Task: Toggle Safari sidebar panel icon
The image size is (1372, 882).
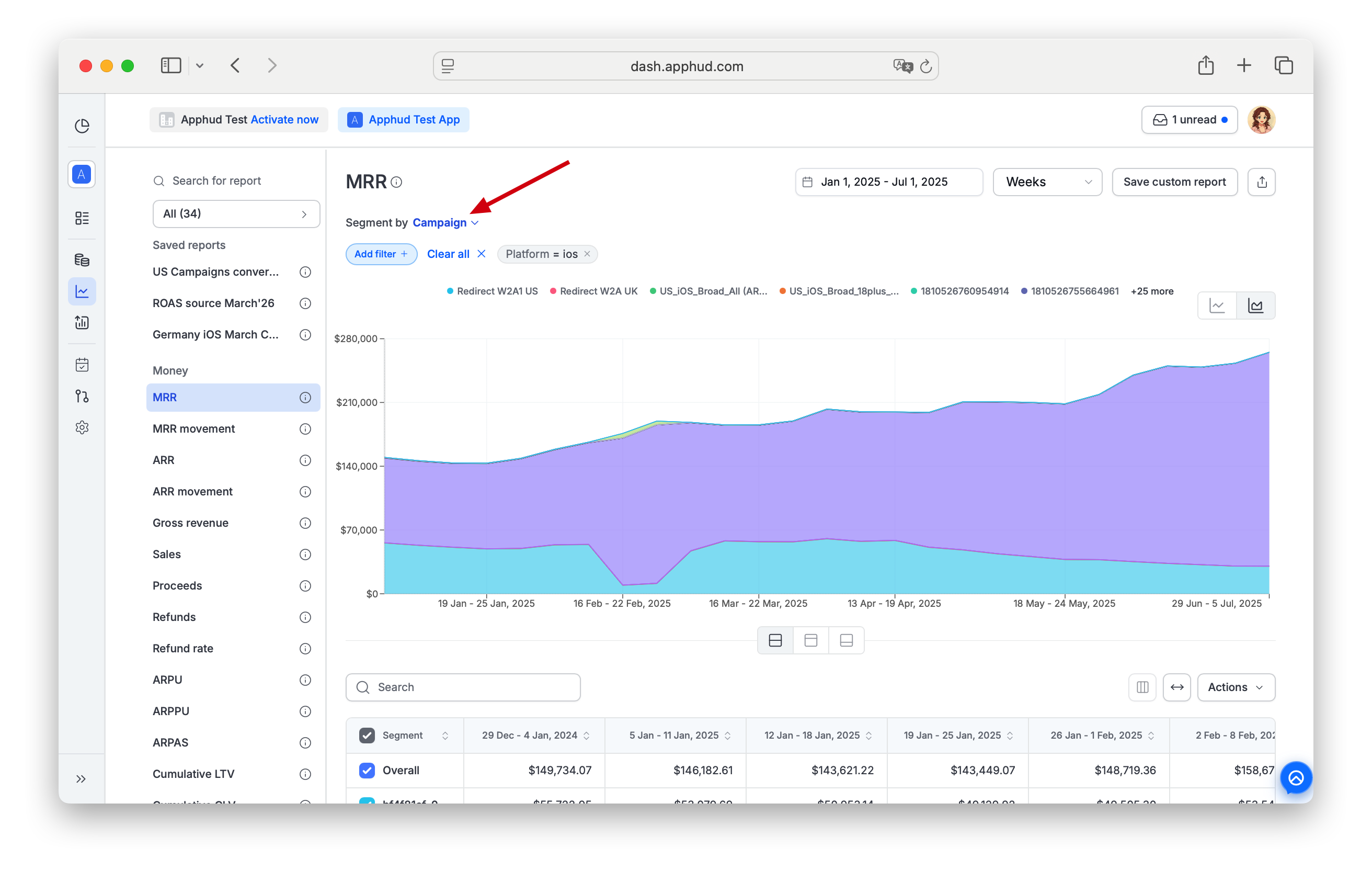Action: 170,65
